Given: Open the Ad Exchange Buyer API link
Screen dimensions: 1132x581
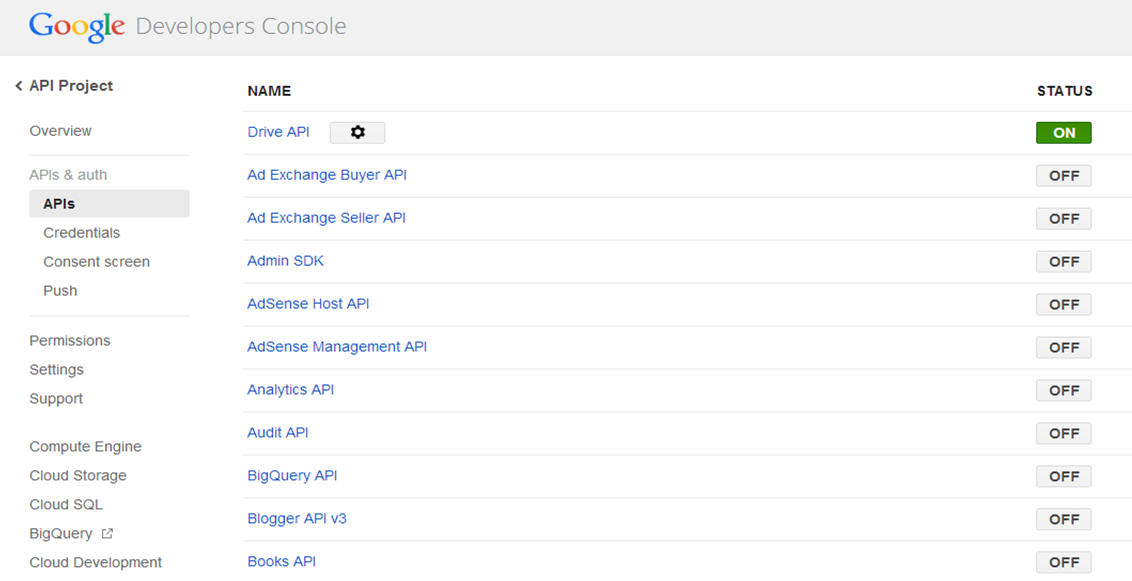Looking at the screenshot, I should click(x=327, y=175).
